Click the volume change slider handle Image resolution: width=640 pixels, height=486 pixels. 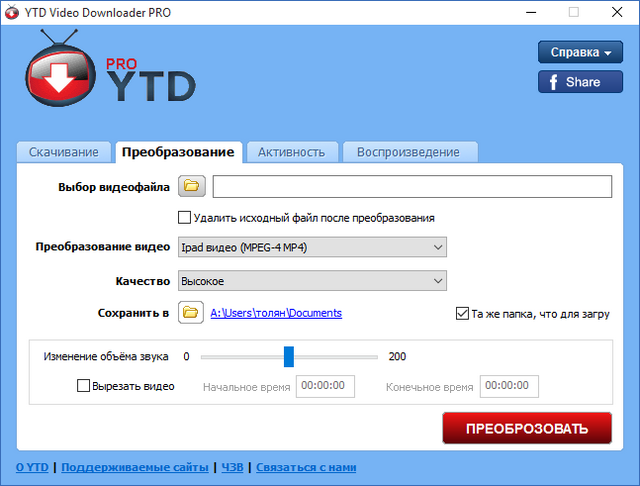[x=288, y=357]
